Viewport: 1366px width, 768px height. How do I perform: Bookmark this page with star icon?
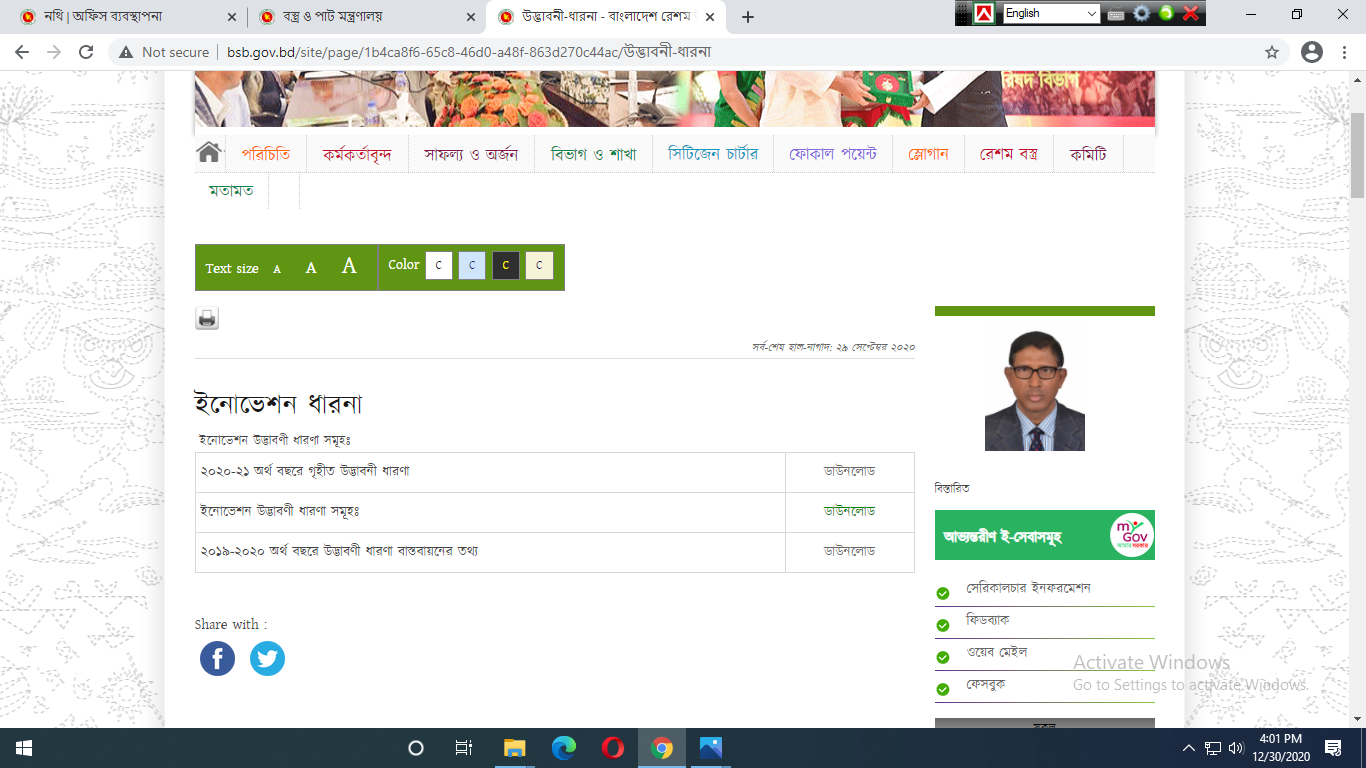click(1272, 52)
